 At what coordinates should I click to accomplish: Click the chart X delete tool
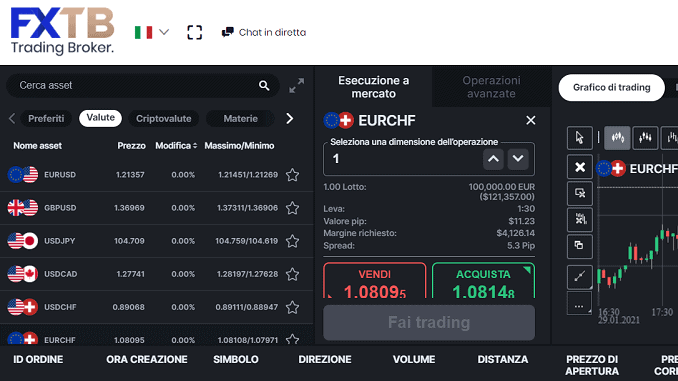580,167
